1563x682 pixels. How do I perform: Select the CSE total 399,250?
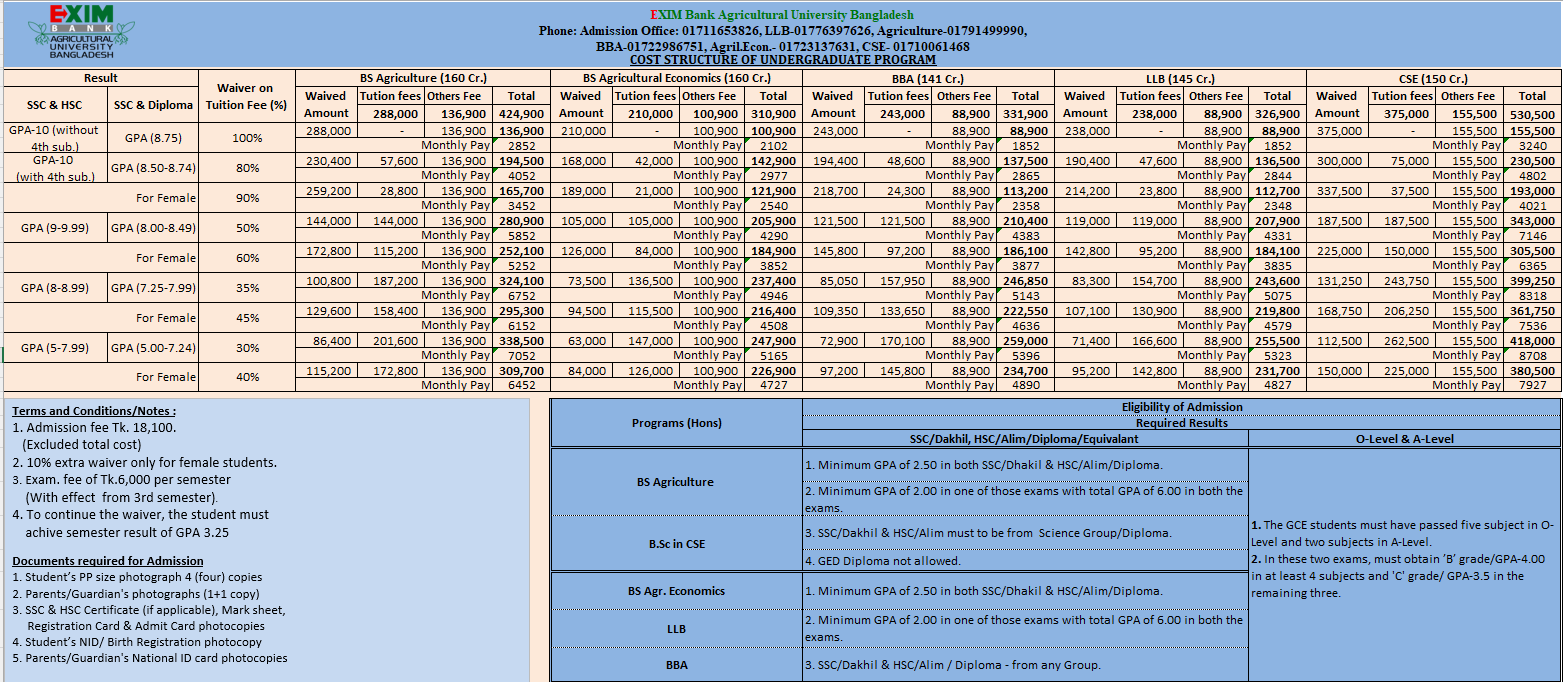pyautogui.click(x=1531, y=281)
